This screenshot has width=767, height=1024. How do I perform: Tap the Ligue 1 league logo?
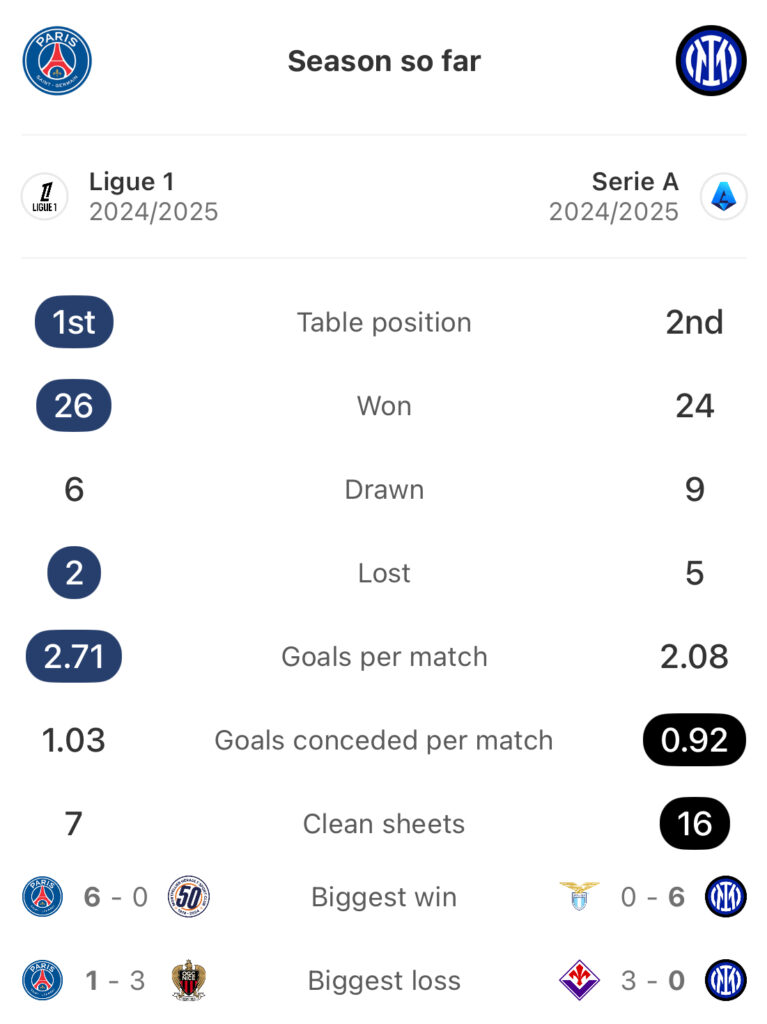point(44,196)
